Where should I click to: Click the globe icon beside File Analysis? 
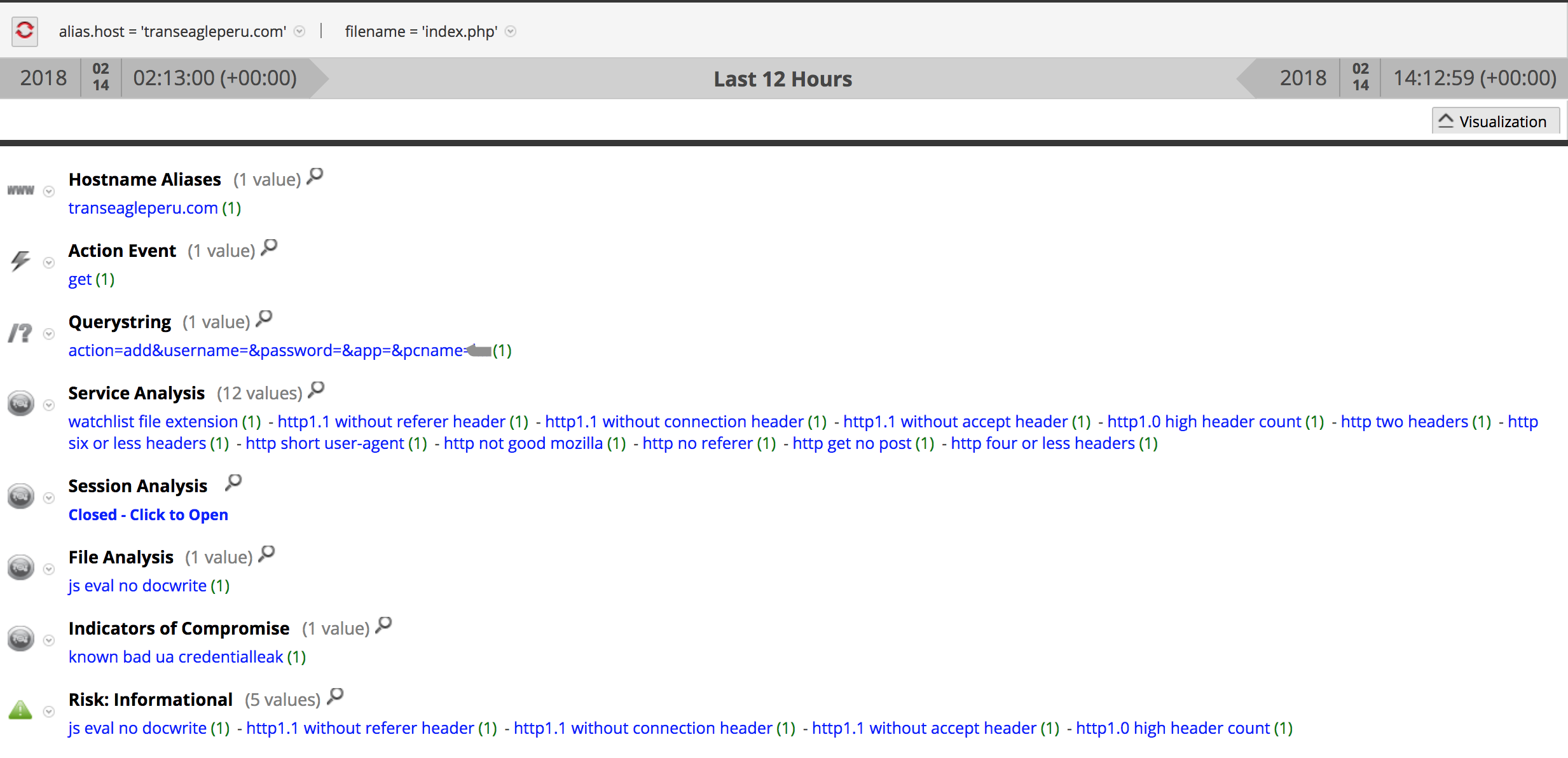[20, 567]
